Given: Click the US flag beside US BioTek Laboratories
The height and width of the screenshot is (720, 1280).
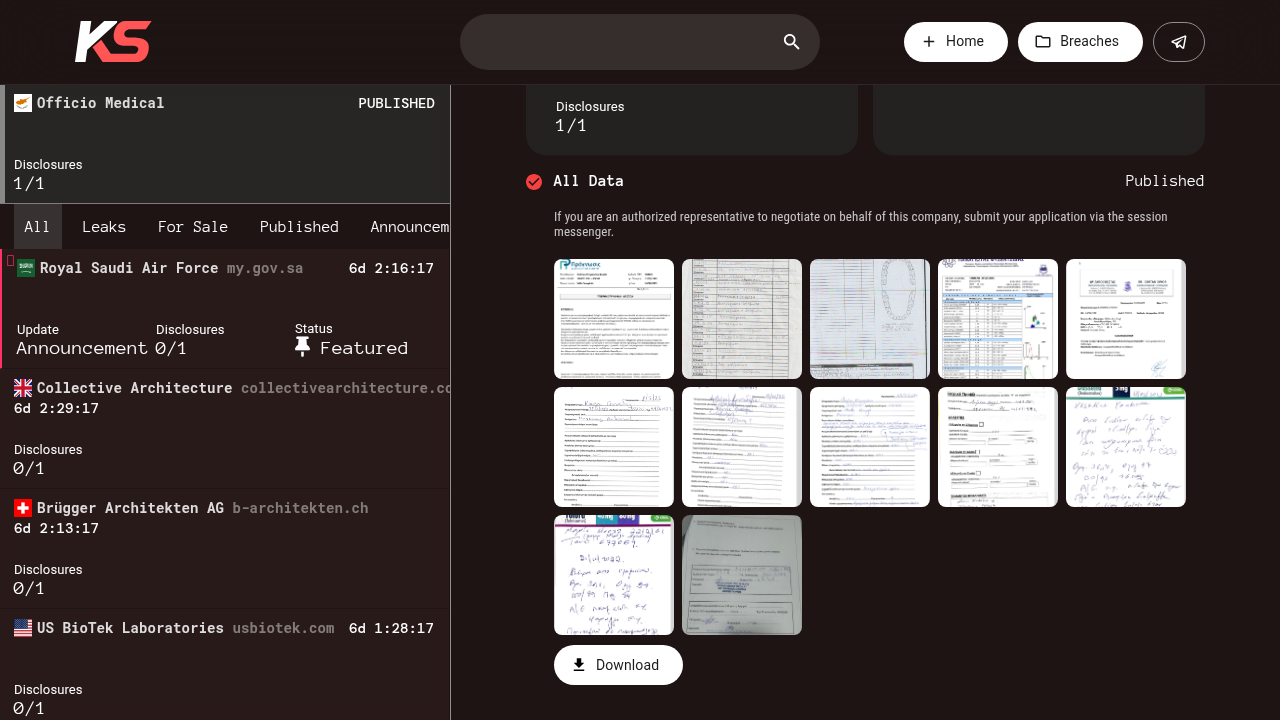Looking at the screenshot, I should 23,628.
